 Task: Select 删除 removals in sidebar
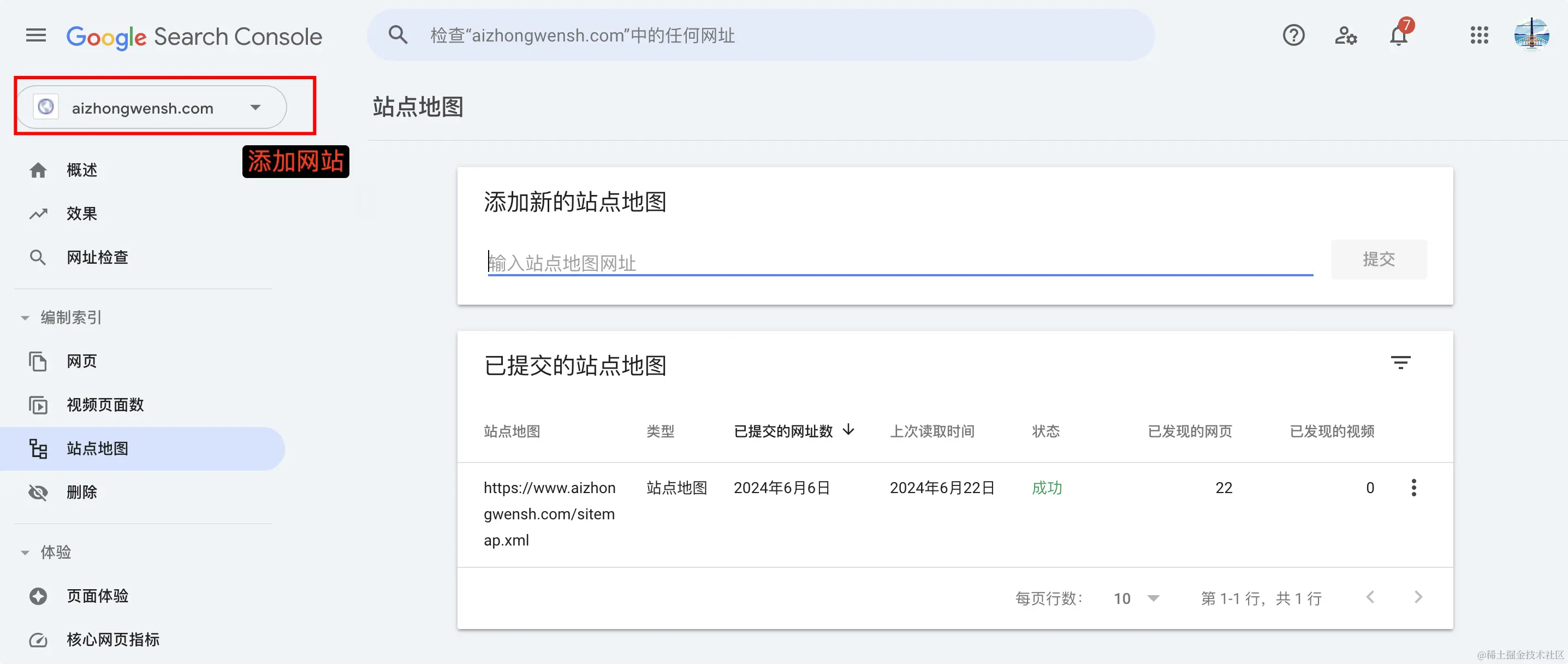tap(81, 492)
